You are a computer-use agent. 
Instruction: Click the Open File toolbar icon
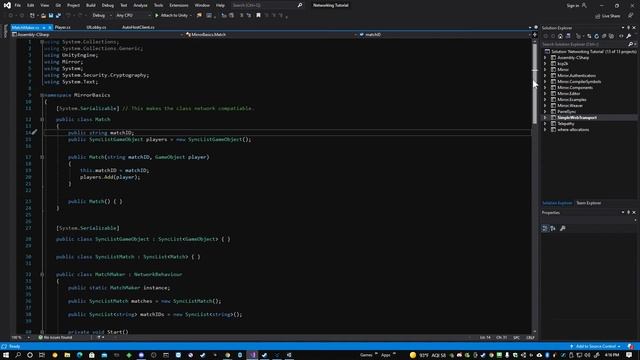tap(43, 16)
